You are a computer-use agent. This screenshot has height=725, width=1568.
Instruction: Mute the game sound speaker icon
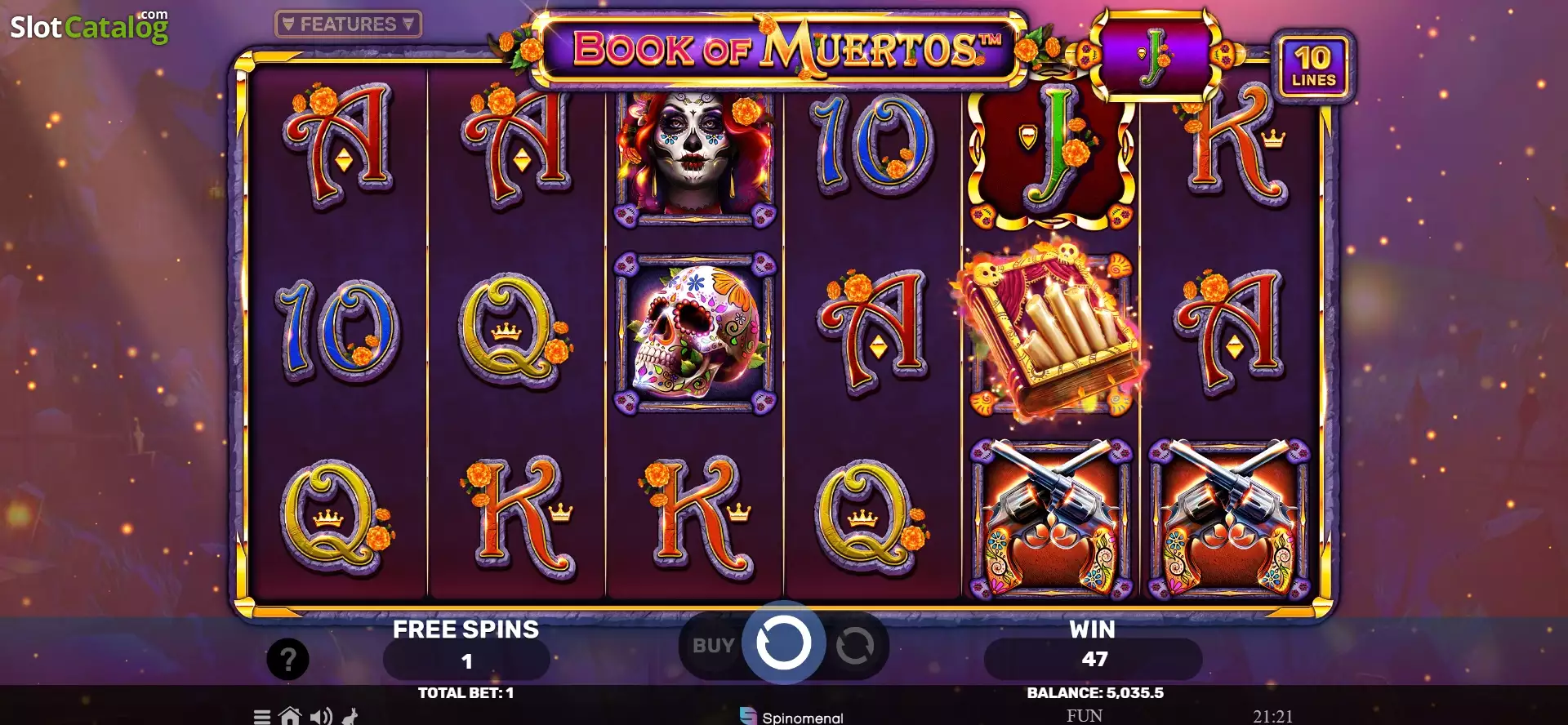click(321, 717)
